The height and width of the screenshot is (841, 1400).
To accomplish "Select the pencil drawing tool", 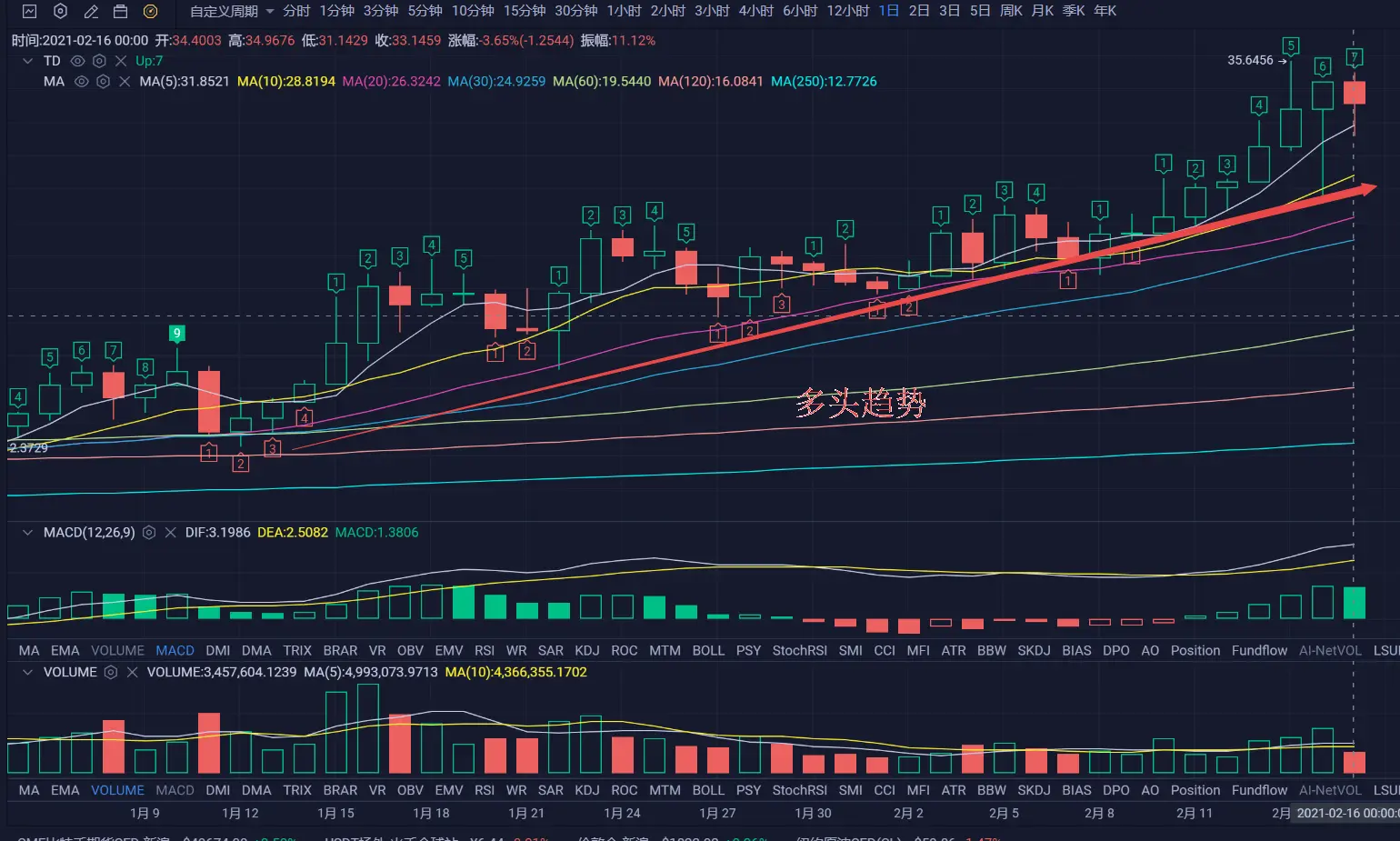I will point(91,11).
